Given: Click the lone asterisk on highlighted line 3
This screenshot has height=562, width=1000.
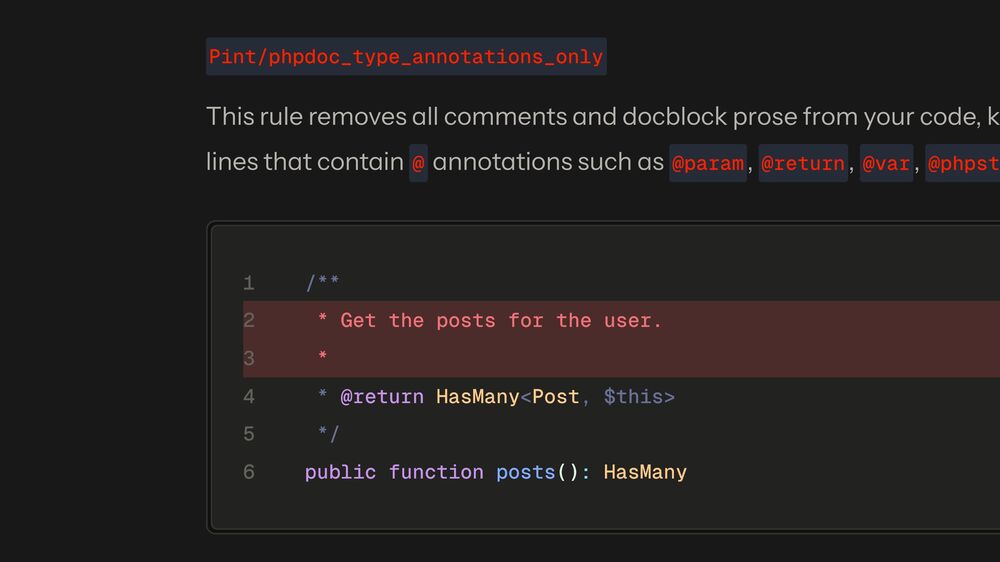Looking at the screenshot, I should coord(323,358).
